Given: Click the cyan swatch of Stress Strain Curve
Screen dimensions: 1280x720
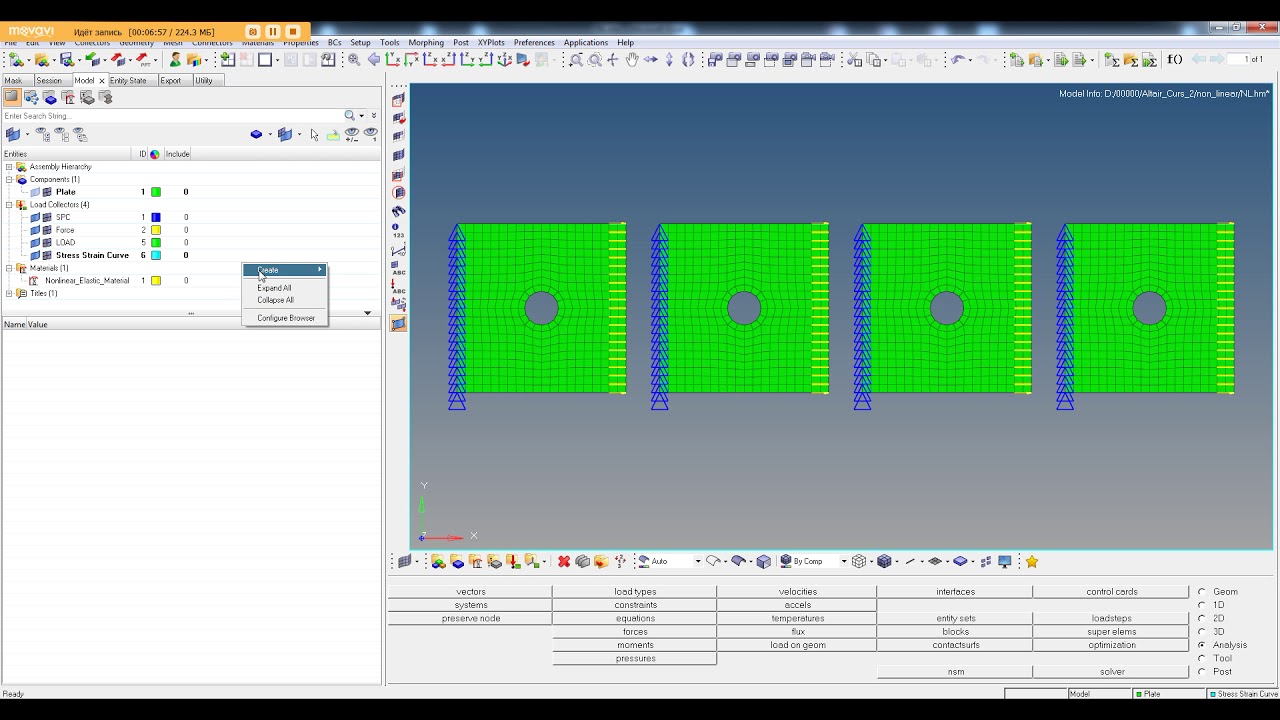Looking at the screenshot, I should coord(156,255).
